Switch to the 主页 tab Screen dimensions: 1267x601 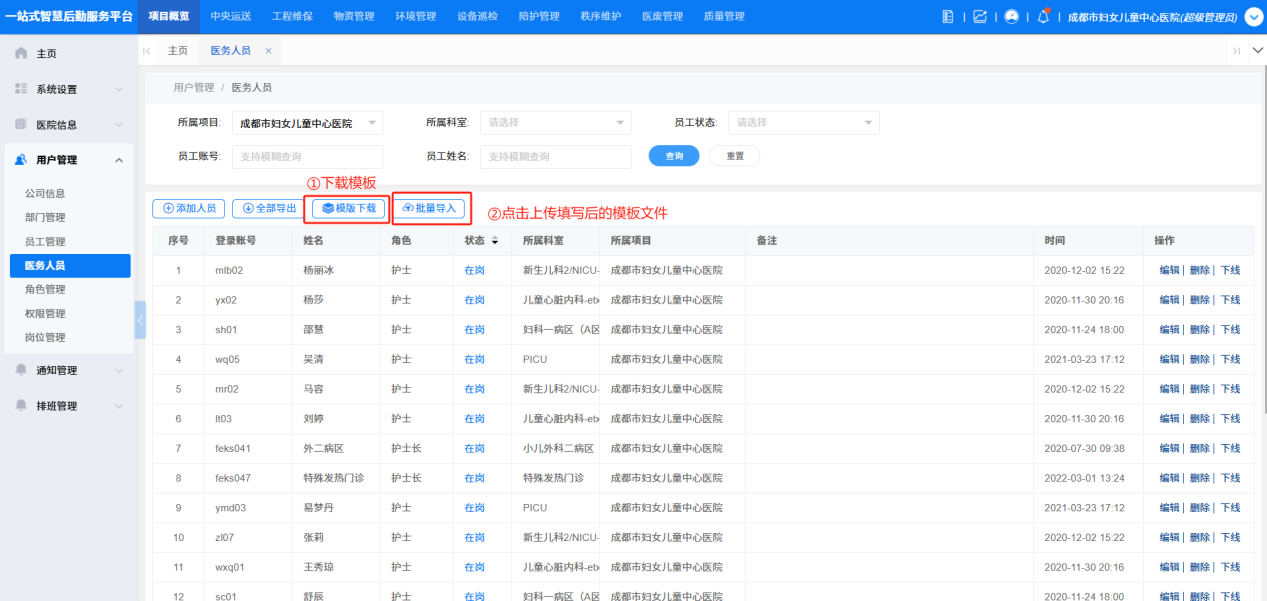tap(178, 50)
